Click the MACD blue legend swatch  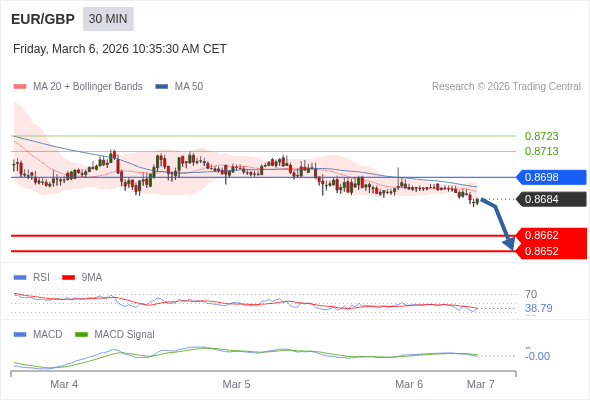point(20,335)
